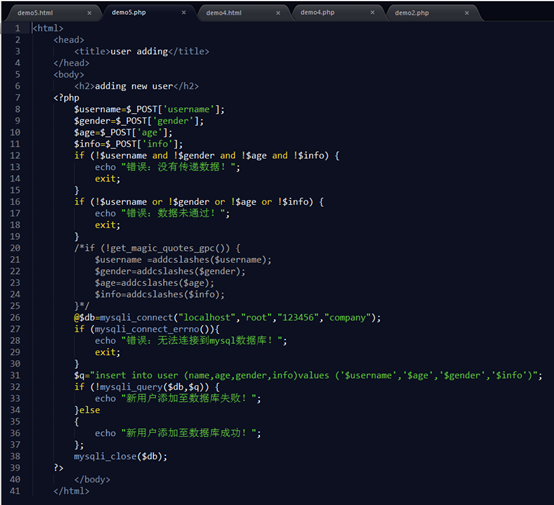Click line number 12 in gutter
The width and height of the screenshot is (554, 505).
15,155
